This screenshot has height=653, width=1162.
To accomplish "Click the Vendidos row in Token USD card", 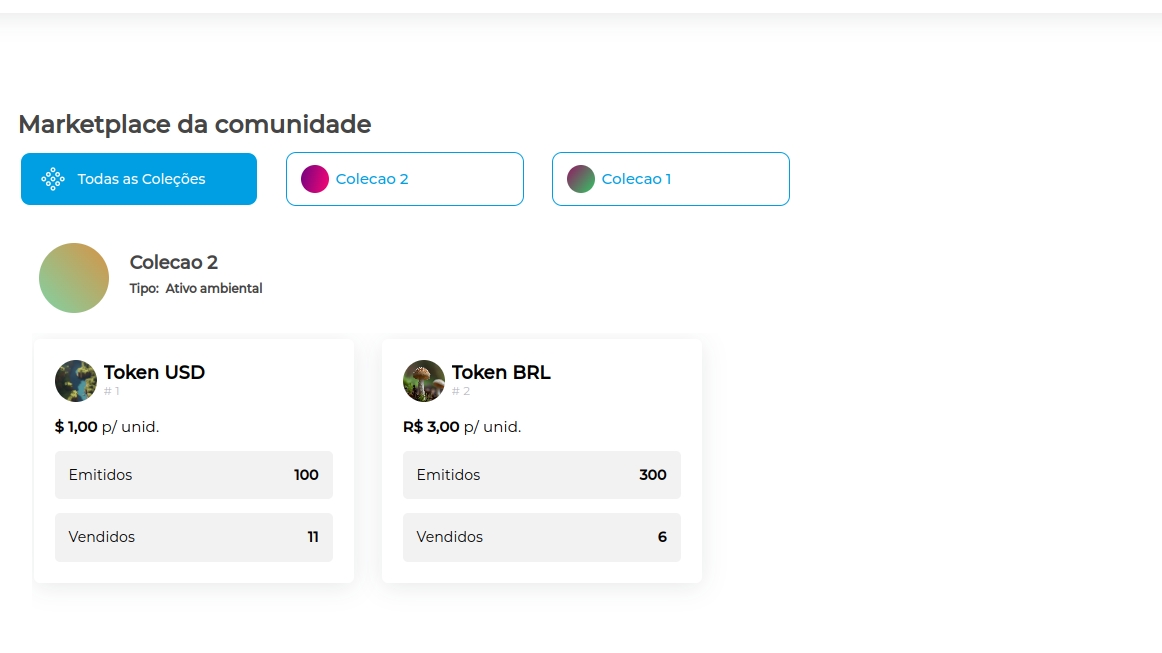I will point(194,537).
